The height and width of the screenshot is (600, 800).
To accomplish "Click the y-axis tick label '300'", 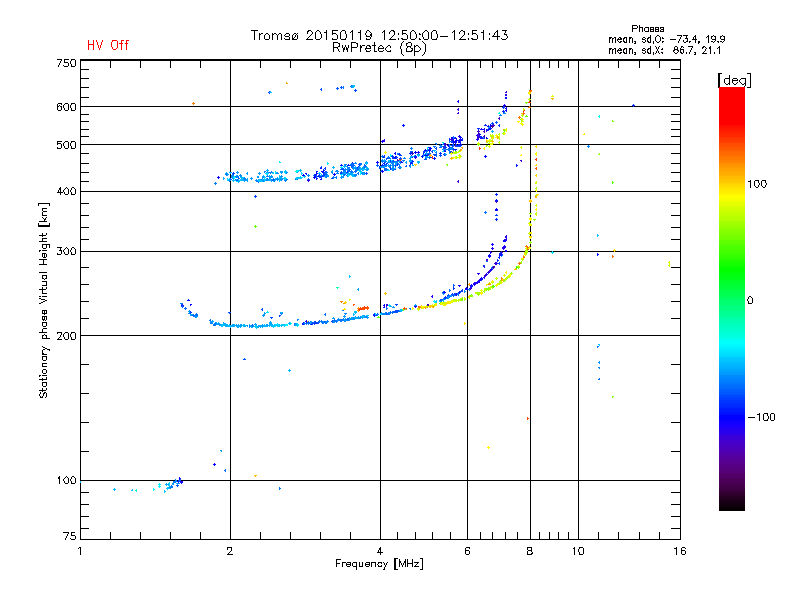I will [66, 251].
